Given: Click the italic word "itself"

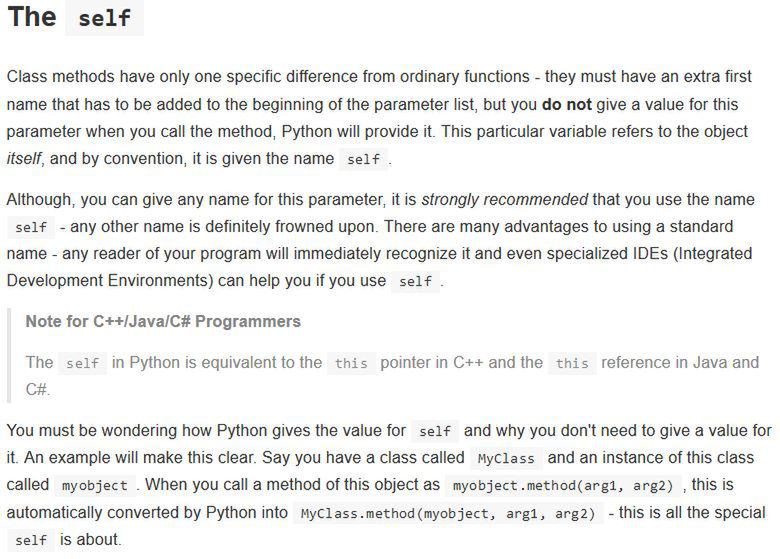Looking at the screenshot, I should coord(24,159).
